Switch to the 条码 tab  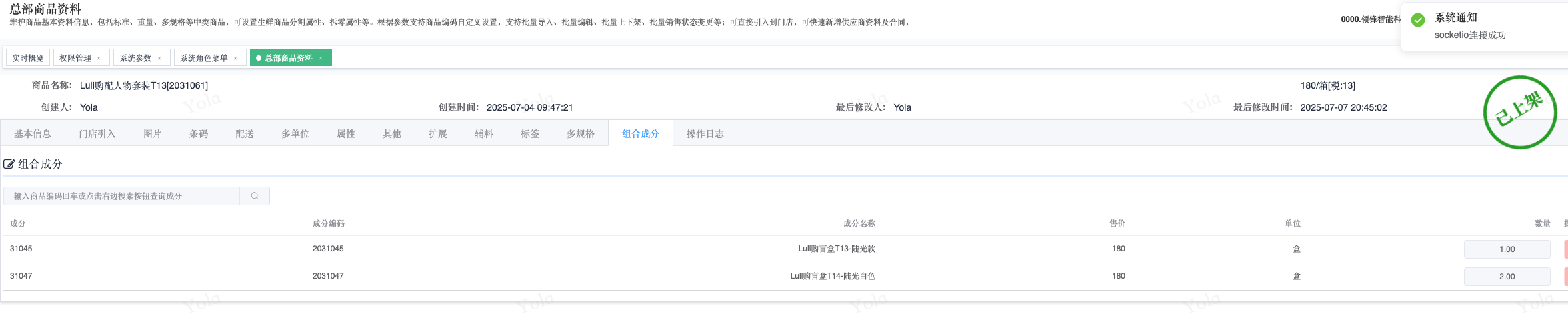point(199,134)
